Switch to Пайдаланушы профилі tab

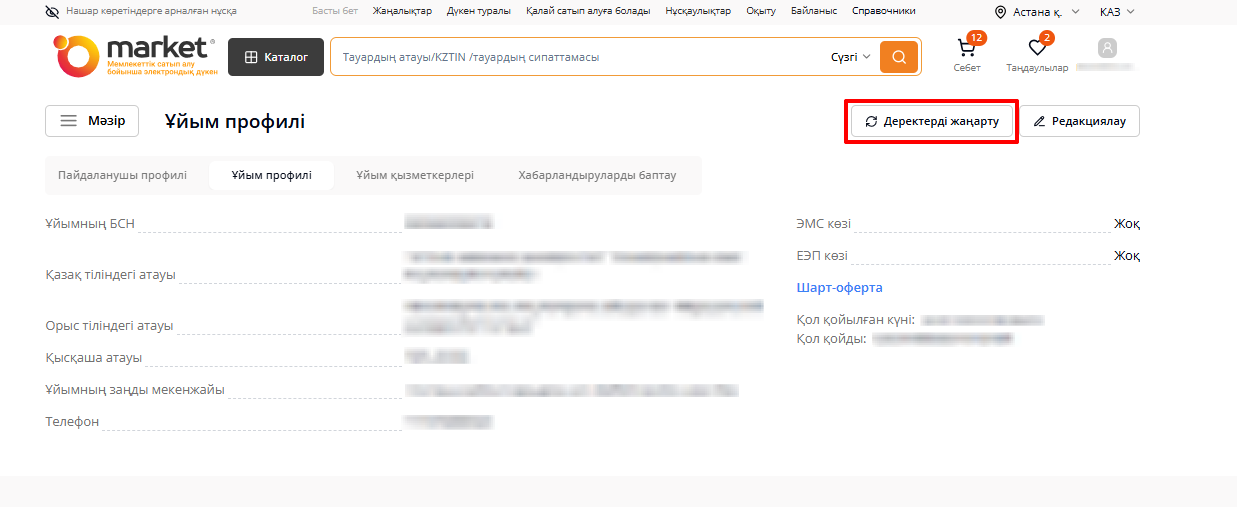(x=122, y=175)
